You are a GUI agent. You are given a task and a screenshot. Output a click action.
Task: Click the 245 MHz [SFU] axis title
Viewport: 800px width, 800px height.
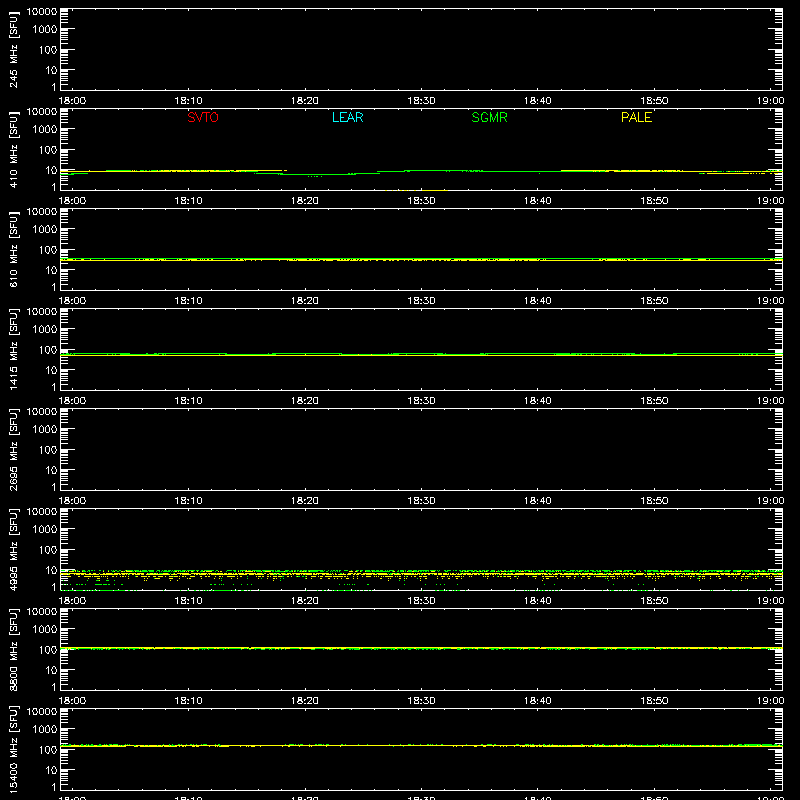(x=13, y=49)
